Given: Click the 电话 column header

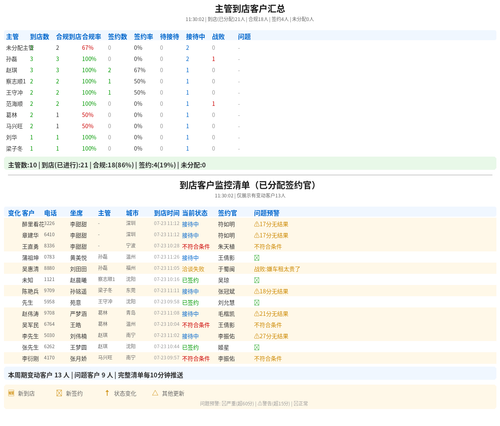Looking at the screenshot, I should pyautogui.click(x=50, y=213).
